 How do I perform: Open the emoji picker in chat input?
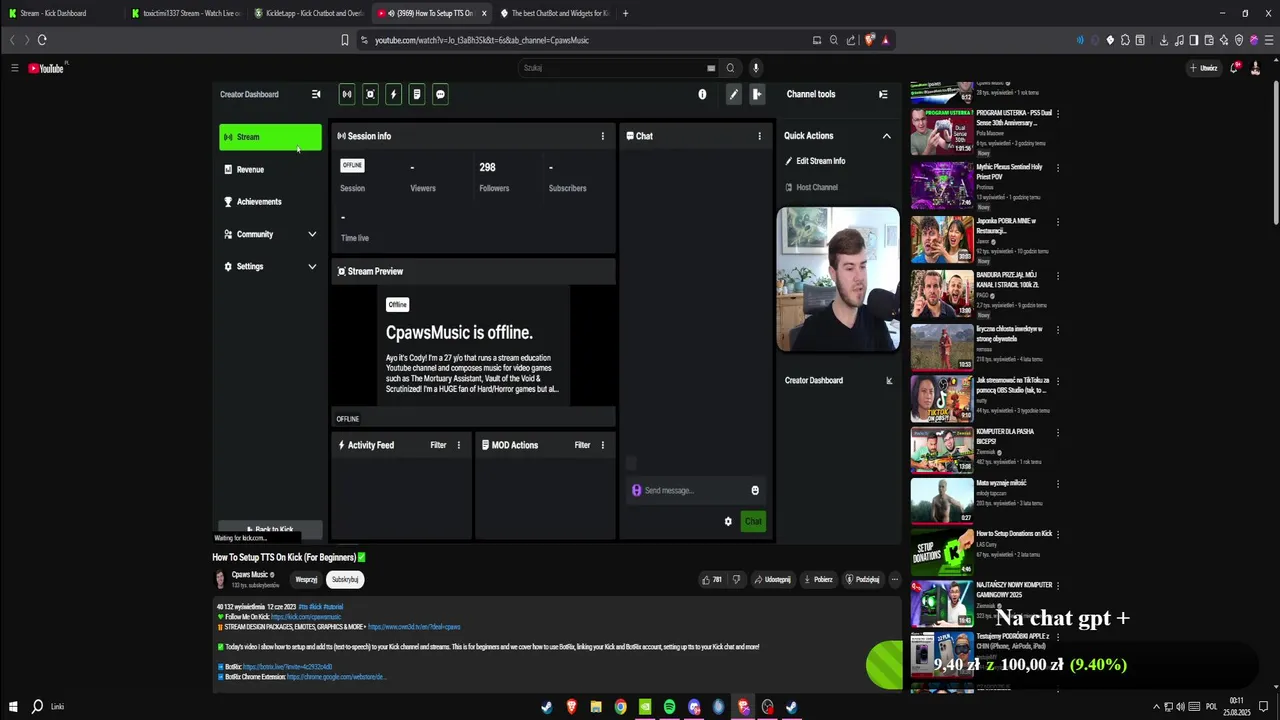[x=755, y=490]
